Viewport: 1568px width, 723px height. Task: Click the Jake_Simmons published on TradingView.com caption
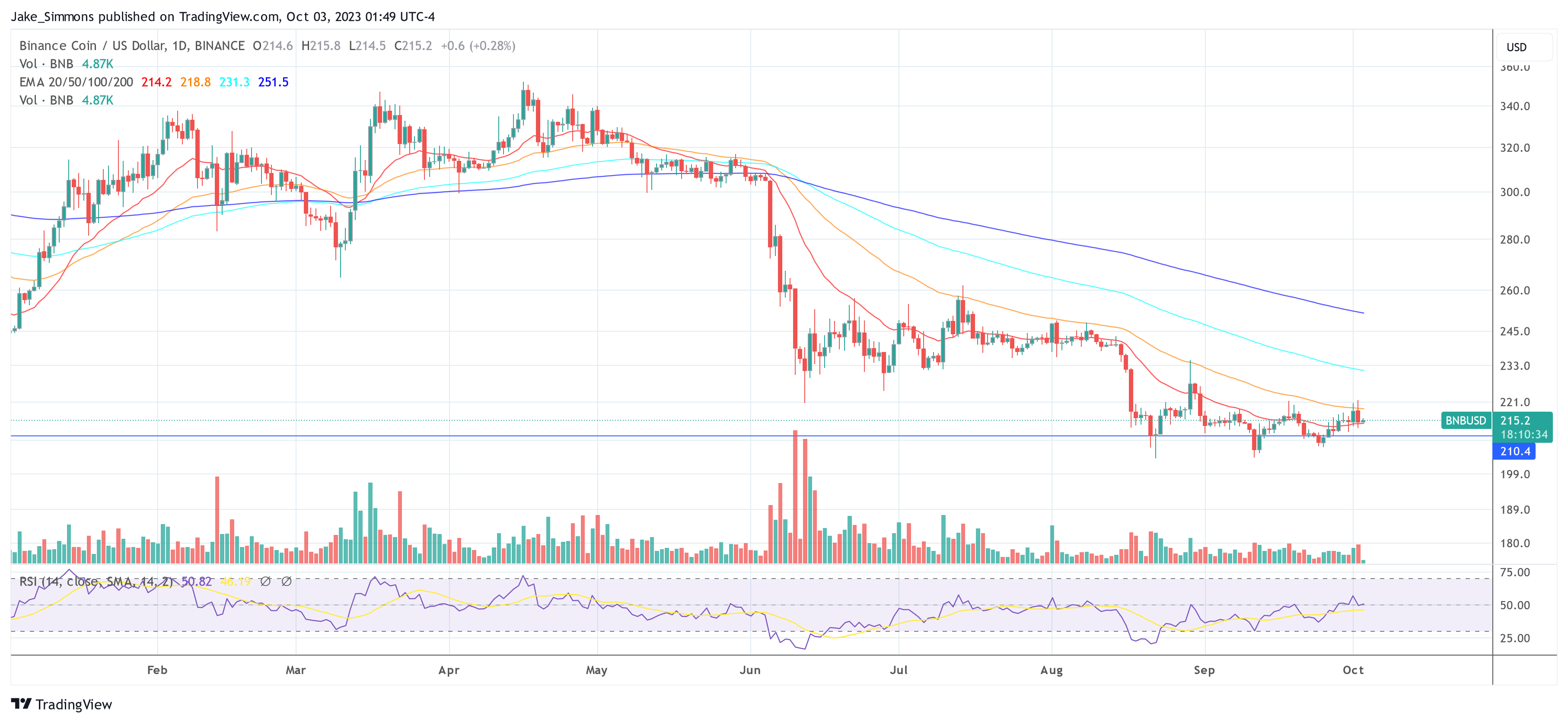click(223, 16)
